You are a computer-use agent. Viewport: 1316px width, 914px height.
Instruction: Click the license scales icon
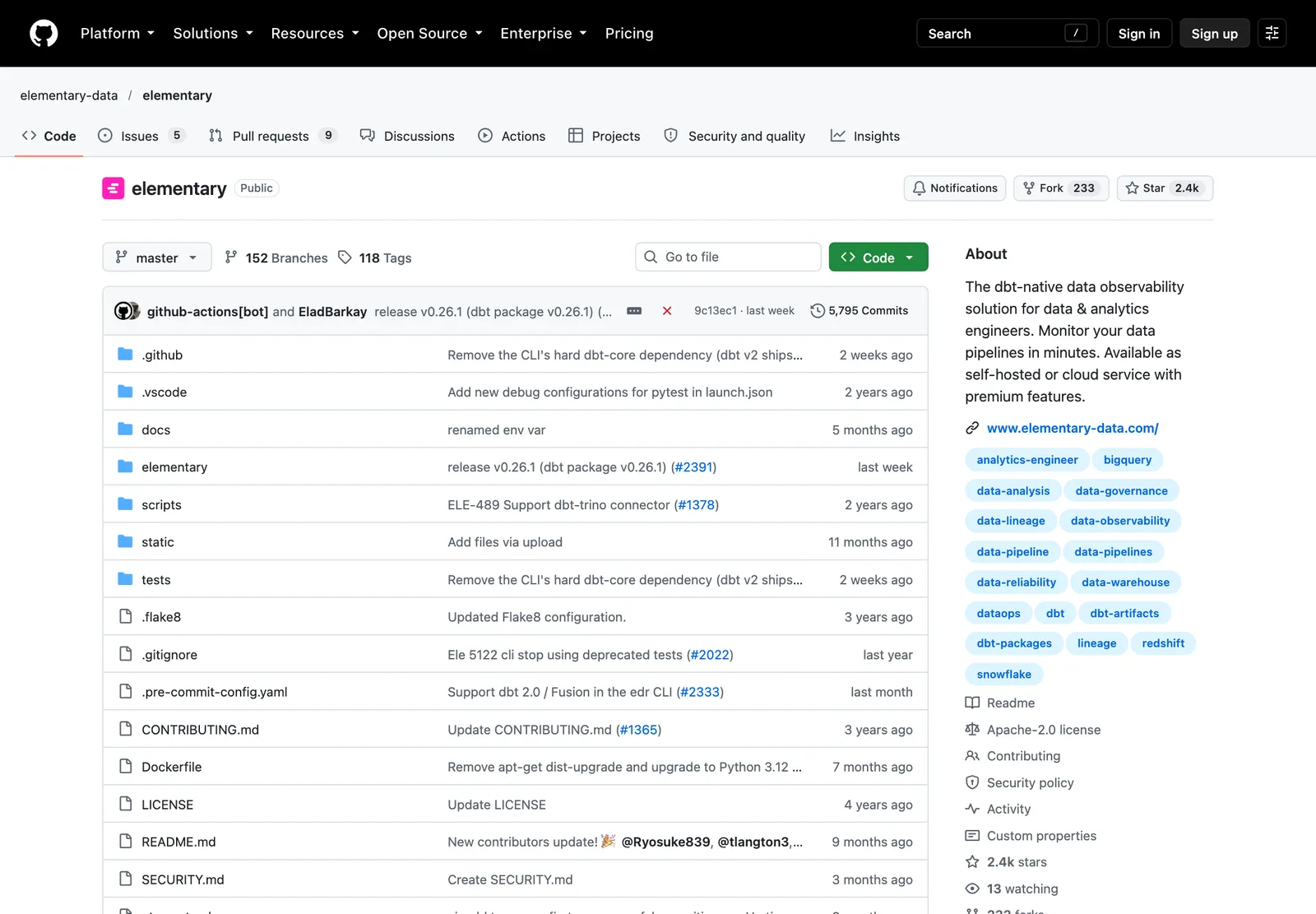coord(972,730)
